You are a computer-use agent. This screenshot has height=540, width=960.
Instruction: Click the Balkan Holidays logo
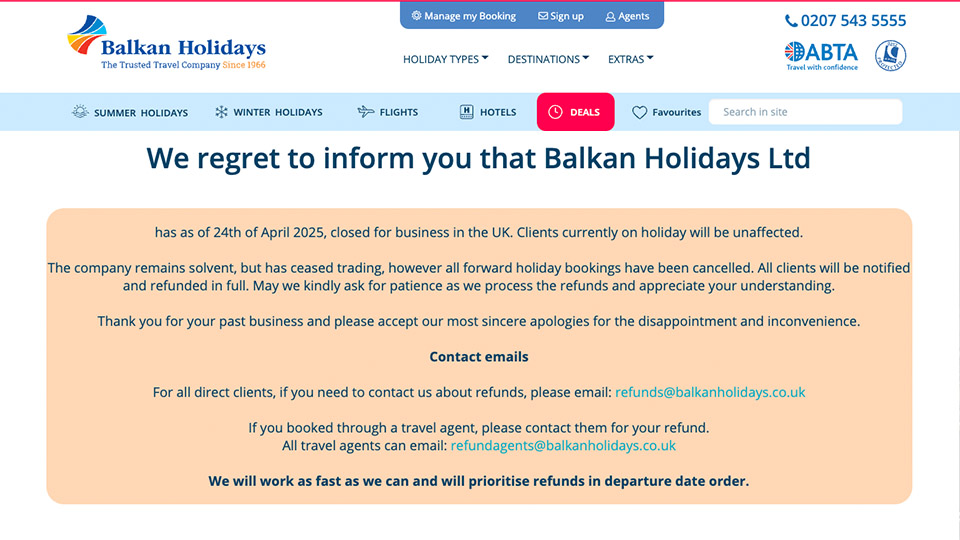tap(166, 44)
